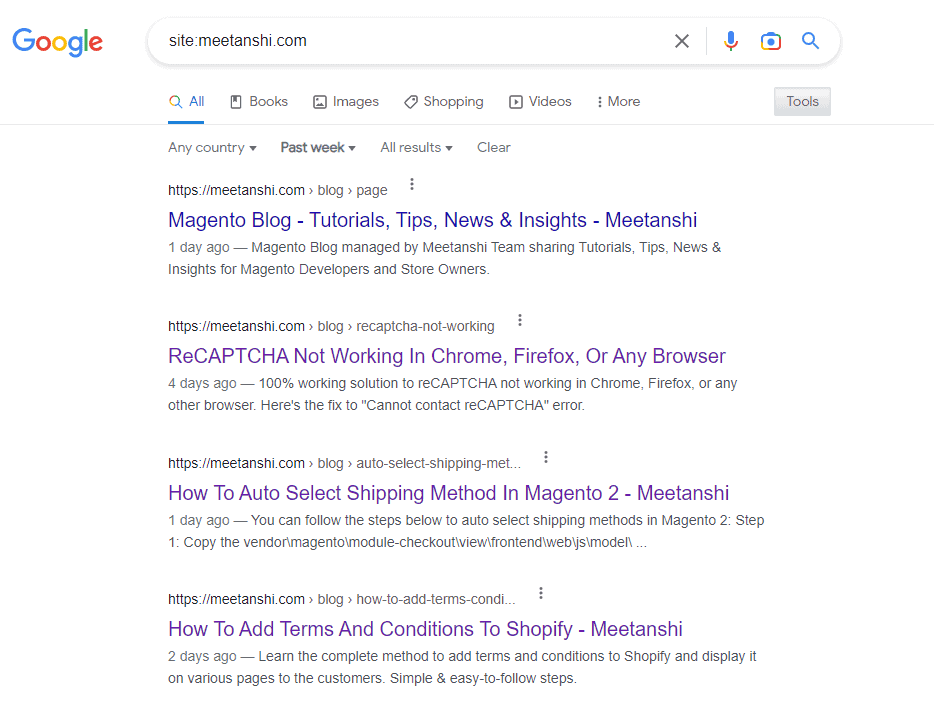Screen dimensions: 934x710
Task: Click the meetanshi.com › blog › page URL
Action: point(278,191)
